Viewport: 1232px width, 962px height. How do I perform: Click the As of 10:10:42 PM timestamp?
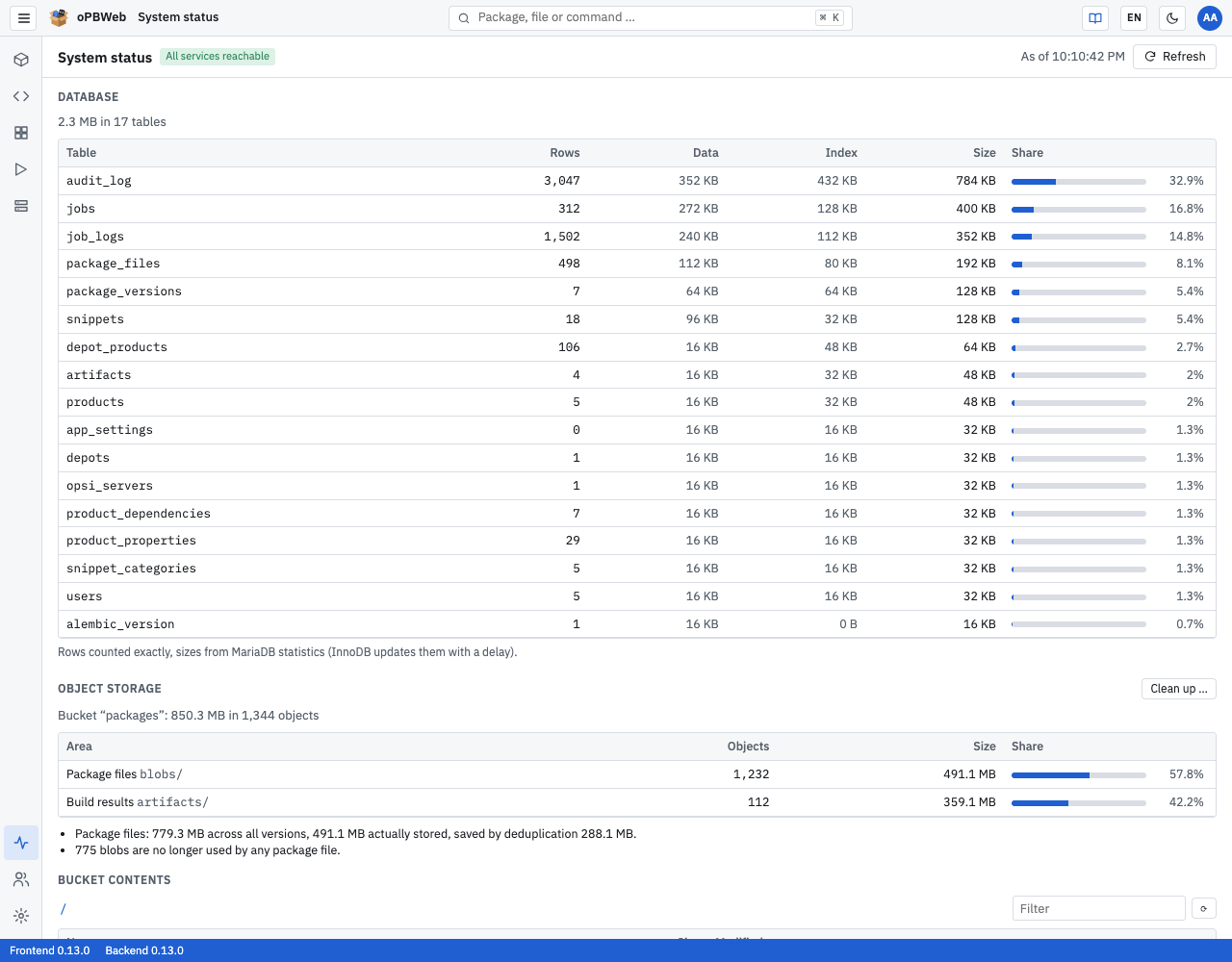pyautogui.click(x=1072, y=57)
